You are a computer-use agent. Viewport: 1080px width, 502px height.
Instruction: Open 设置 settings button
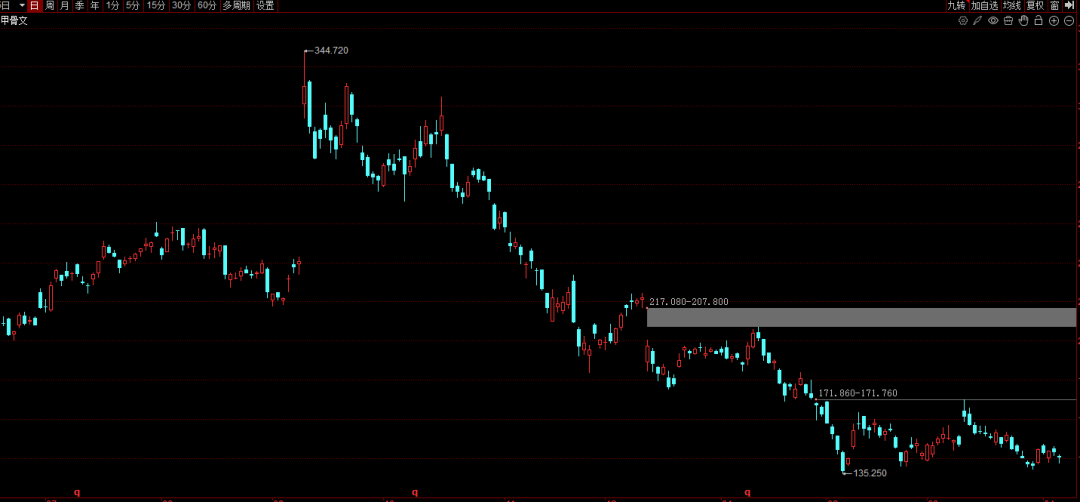[x=265, y=6]
